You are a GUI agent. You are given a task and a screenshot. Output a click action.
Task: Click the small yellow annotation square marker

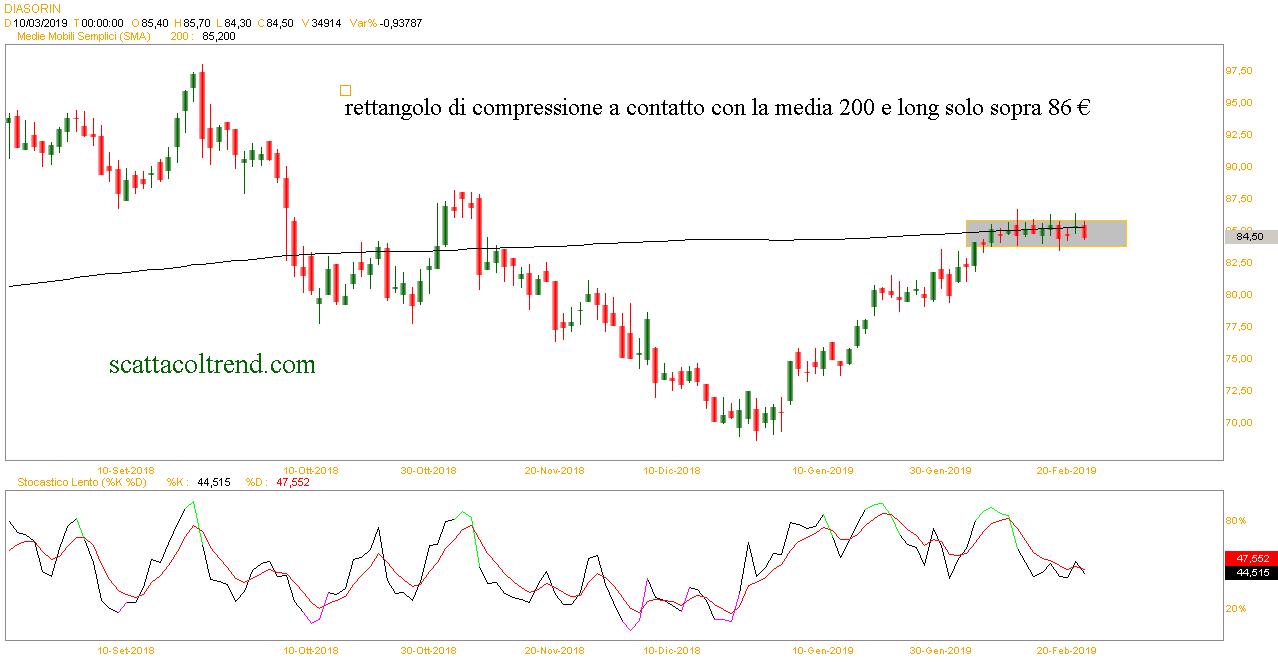click(x=346, y=90)
